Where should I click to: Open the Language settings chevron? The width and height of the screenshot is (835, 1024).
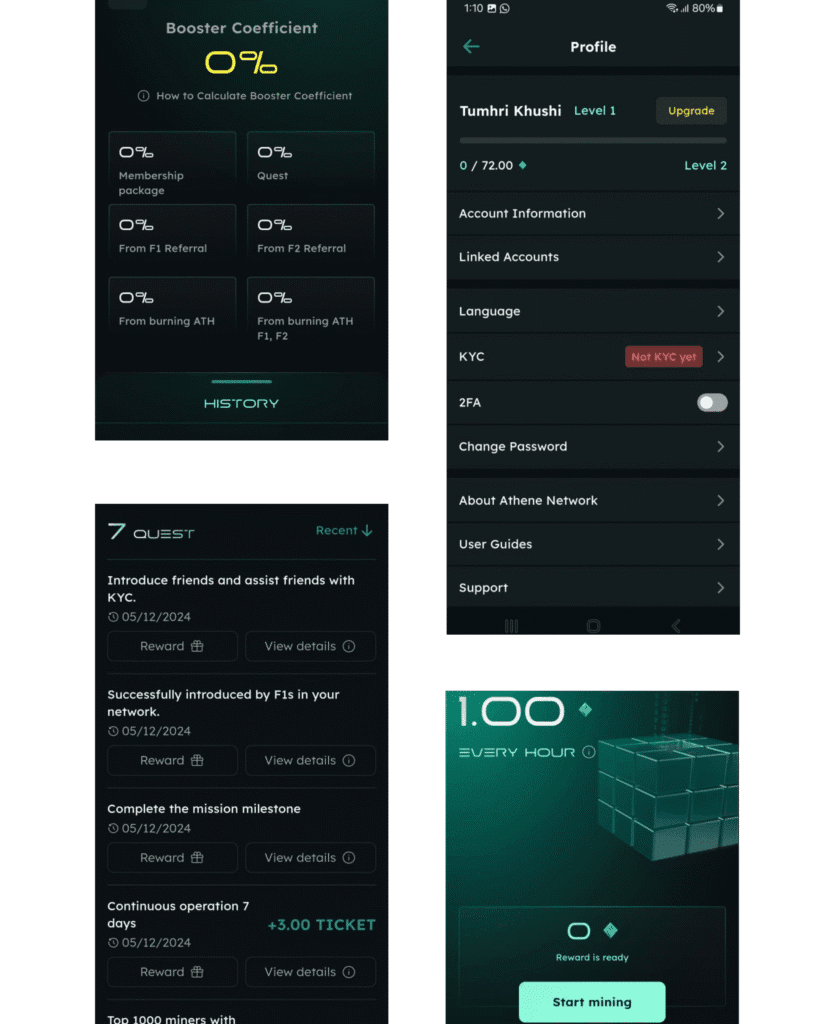pos(719,311)
